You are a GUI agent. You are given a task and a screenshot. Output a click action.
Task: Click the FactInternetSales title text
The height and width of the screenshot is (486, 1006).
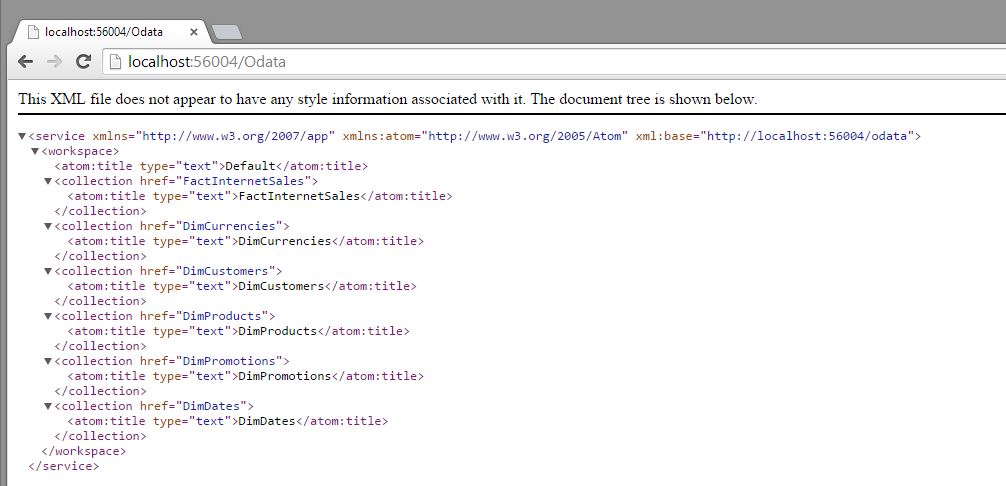(x=299, y=196)
